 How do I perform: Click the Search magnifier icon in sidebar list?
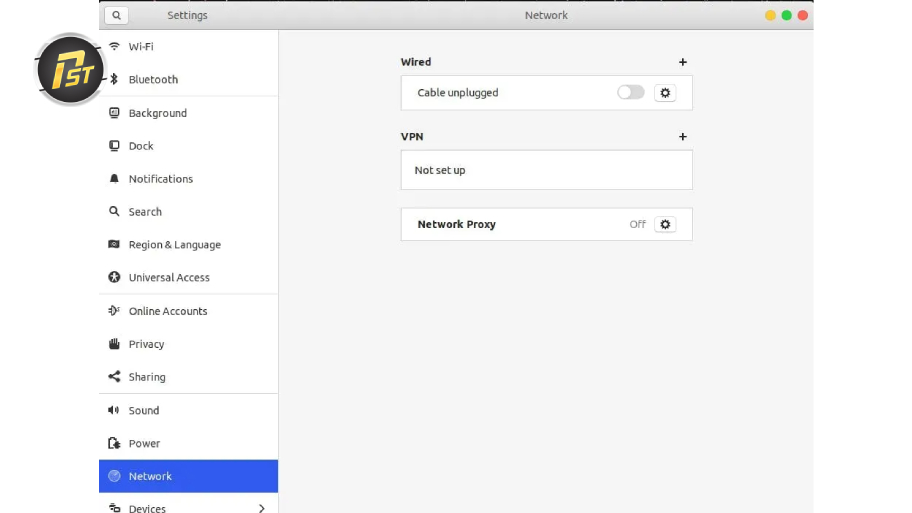tap(114, 212)
